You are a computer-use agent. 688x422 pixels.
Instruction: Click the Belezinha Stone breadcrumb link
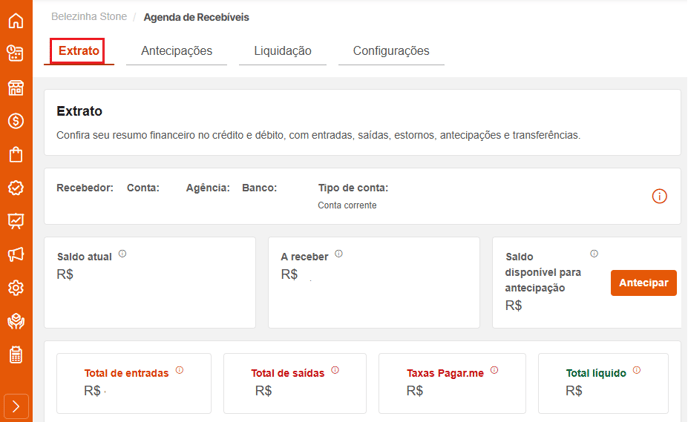pyautogui.click(x=89, y=17)
